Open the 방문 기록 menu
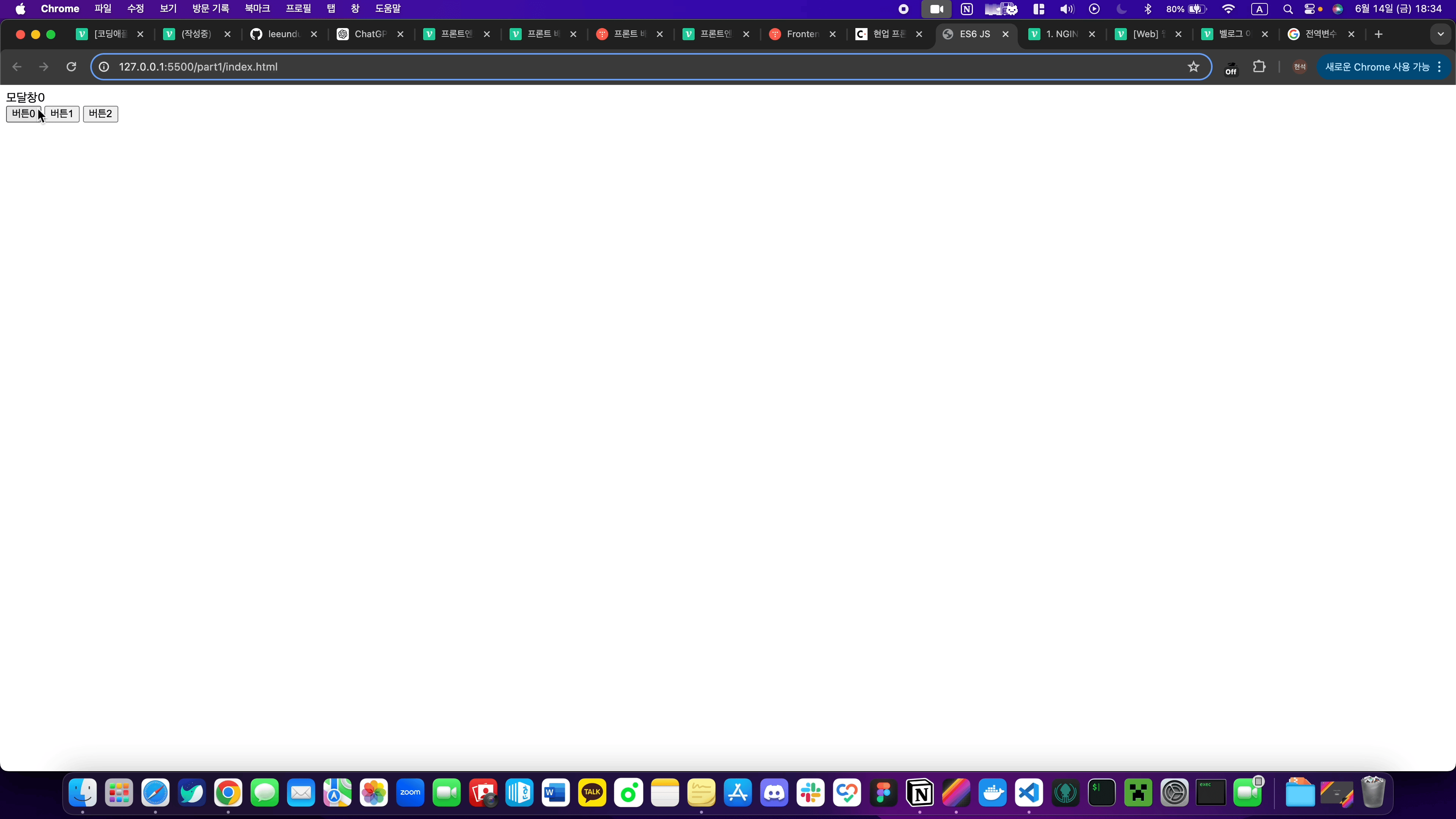The height and width of the screenshot is (819, 1456). pos(210,9)
